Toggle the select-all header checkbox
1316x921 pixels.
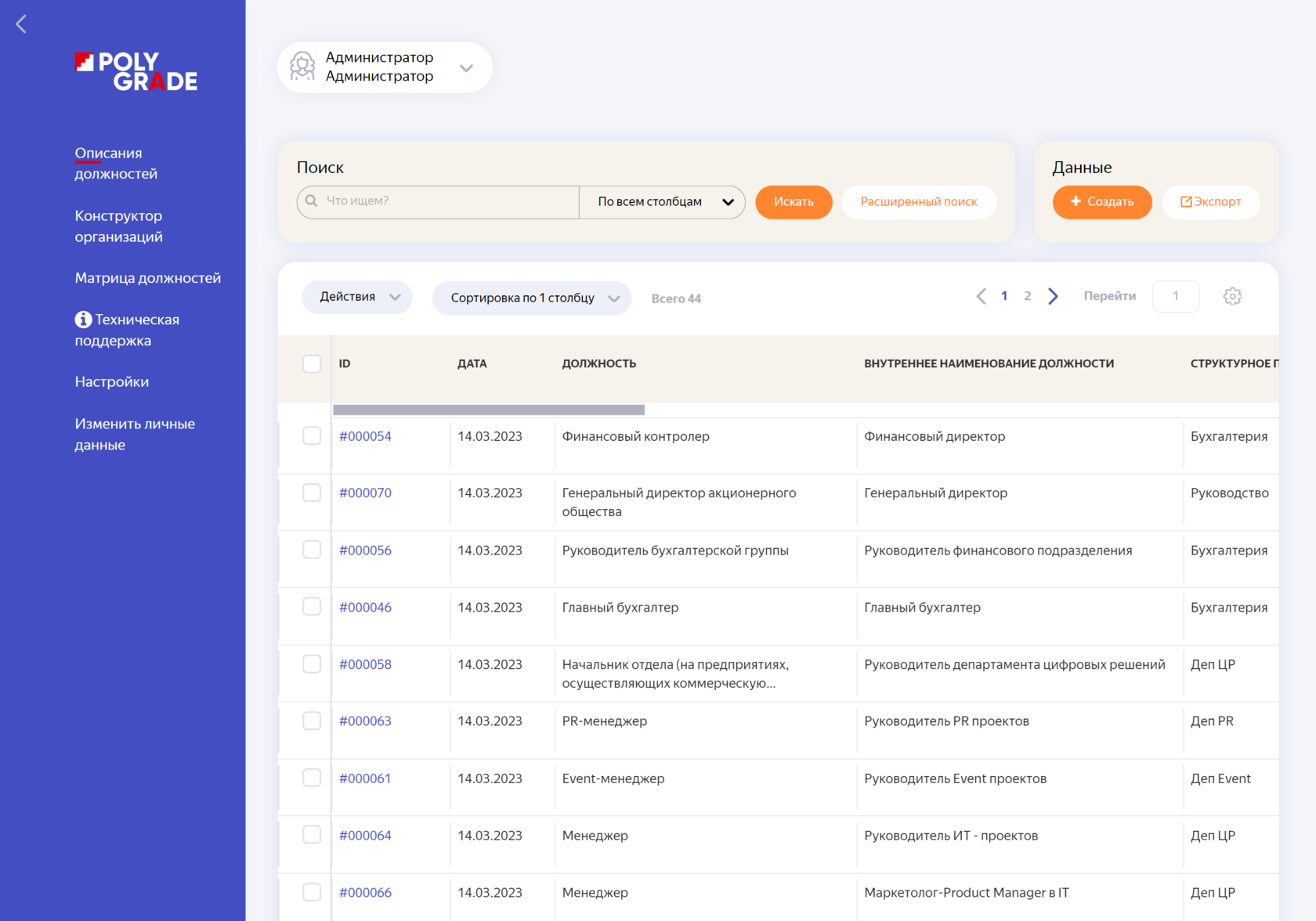pyautogui.click(x=312, y=363)
